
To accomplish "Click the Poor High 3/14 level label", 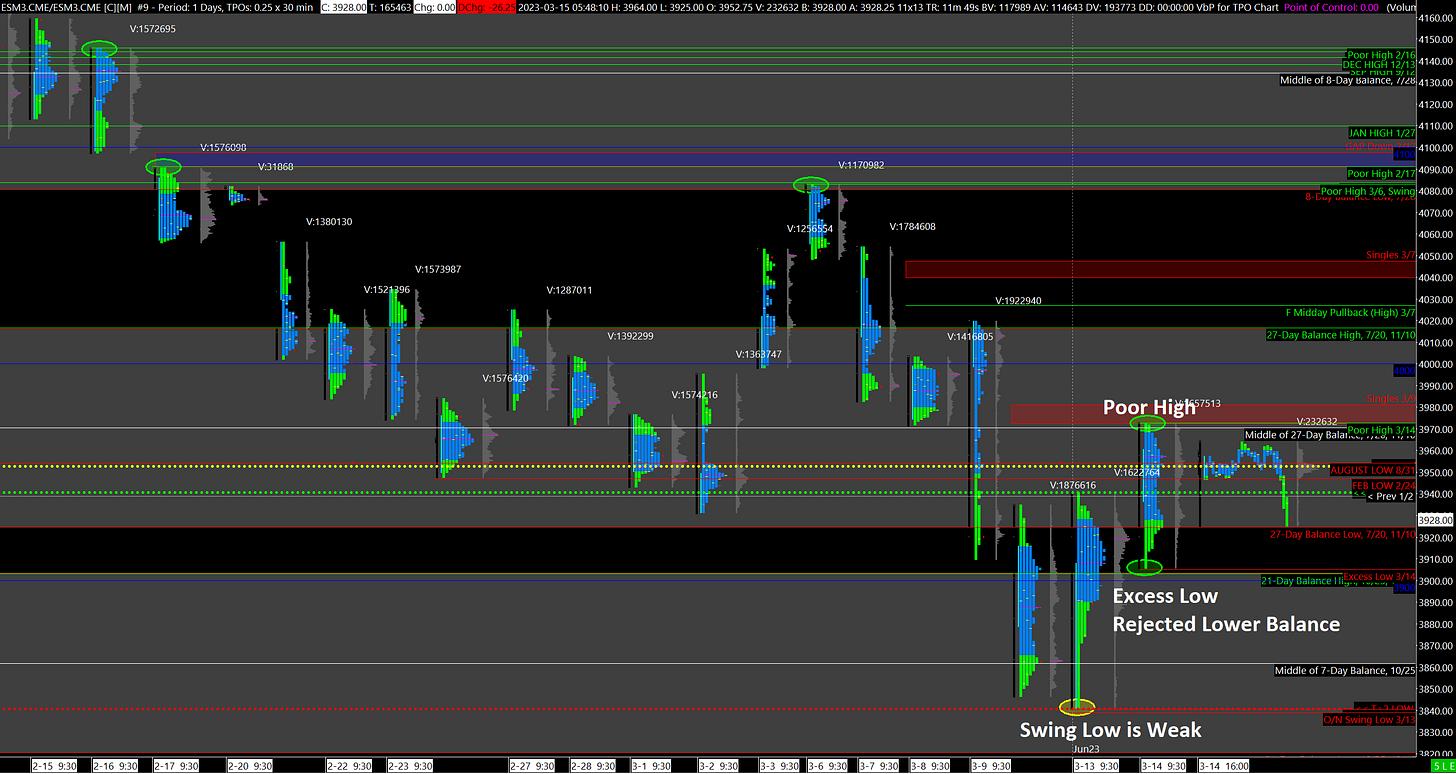I will click(x=1381, y=430).
